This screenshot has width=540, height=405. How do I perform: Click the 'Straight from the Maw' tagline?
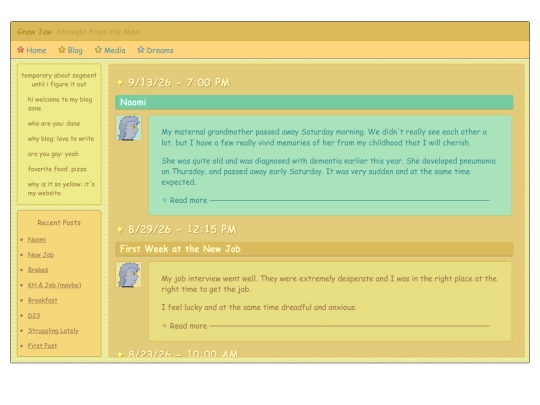click(98, 32)
